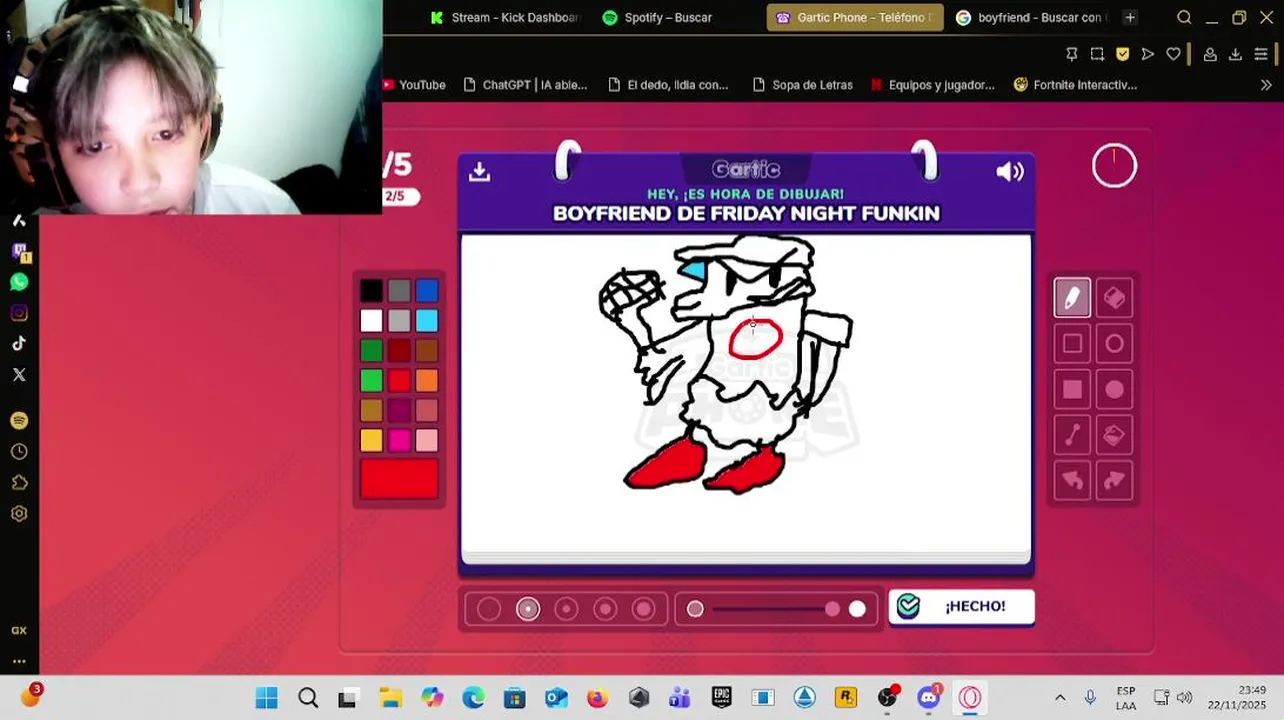The height and width of the screenshot is (720, 1284).
Task: Open the ChatGPT bookmark
Action: (x=526, y=85)
